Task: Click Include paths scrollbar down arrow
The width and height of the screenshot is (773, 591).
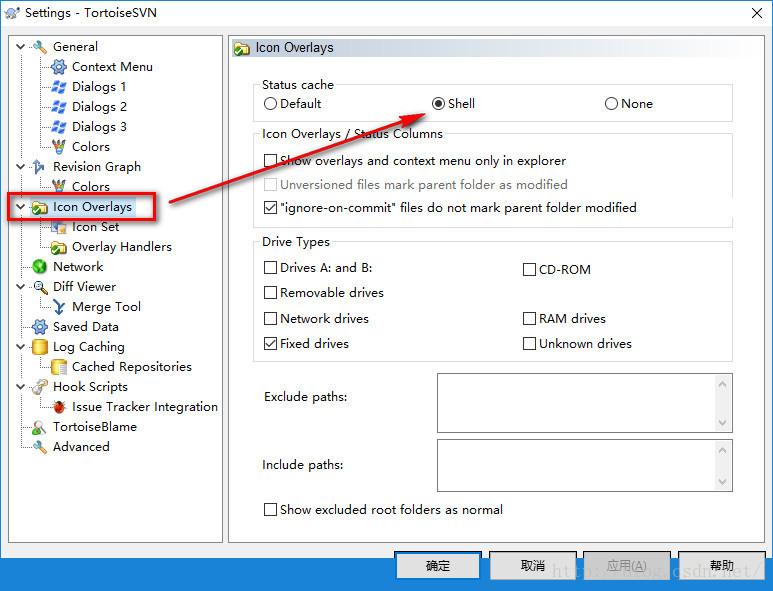Action: [723, 482]
